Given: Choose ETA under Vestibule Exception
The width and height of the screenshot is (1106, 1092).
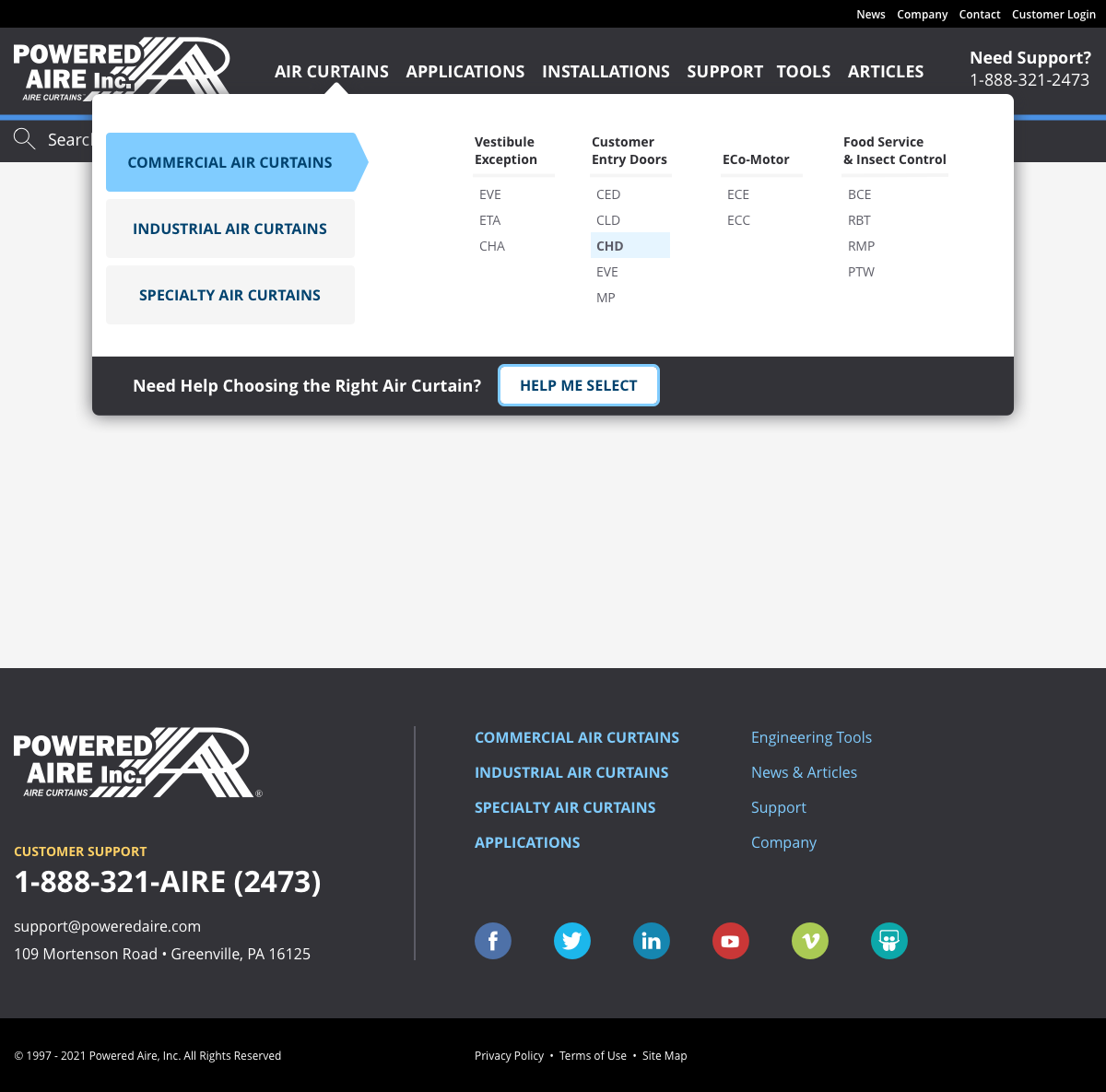Looking at the screenshot, I should (489, 220).
